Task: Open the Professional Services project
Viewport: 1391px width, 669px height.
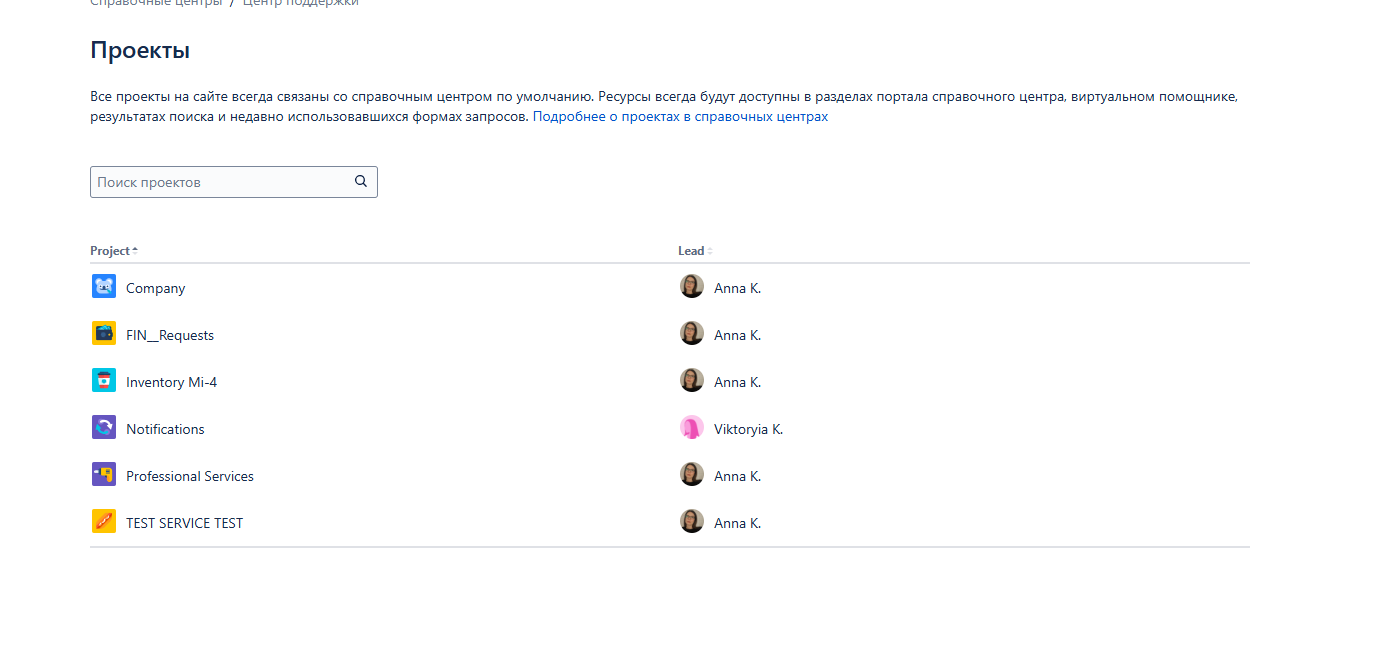Action: point(190,476)
